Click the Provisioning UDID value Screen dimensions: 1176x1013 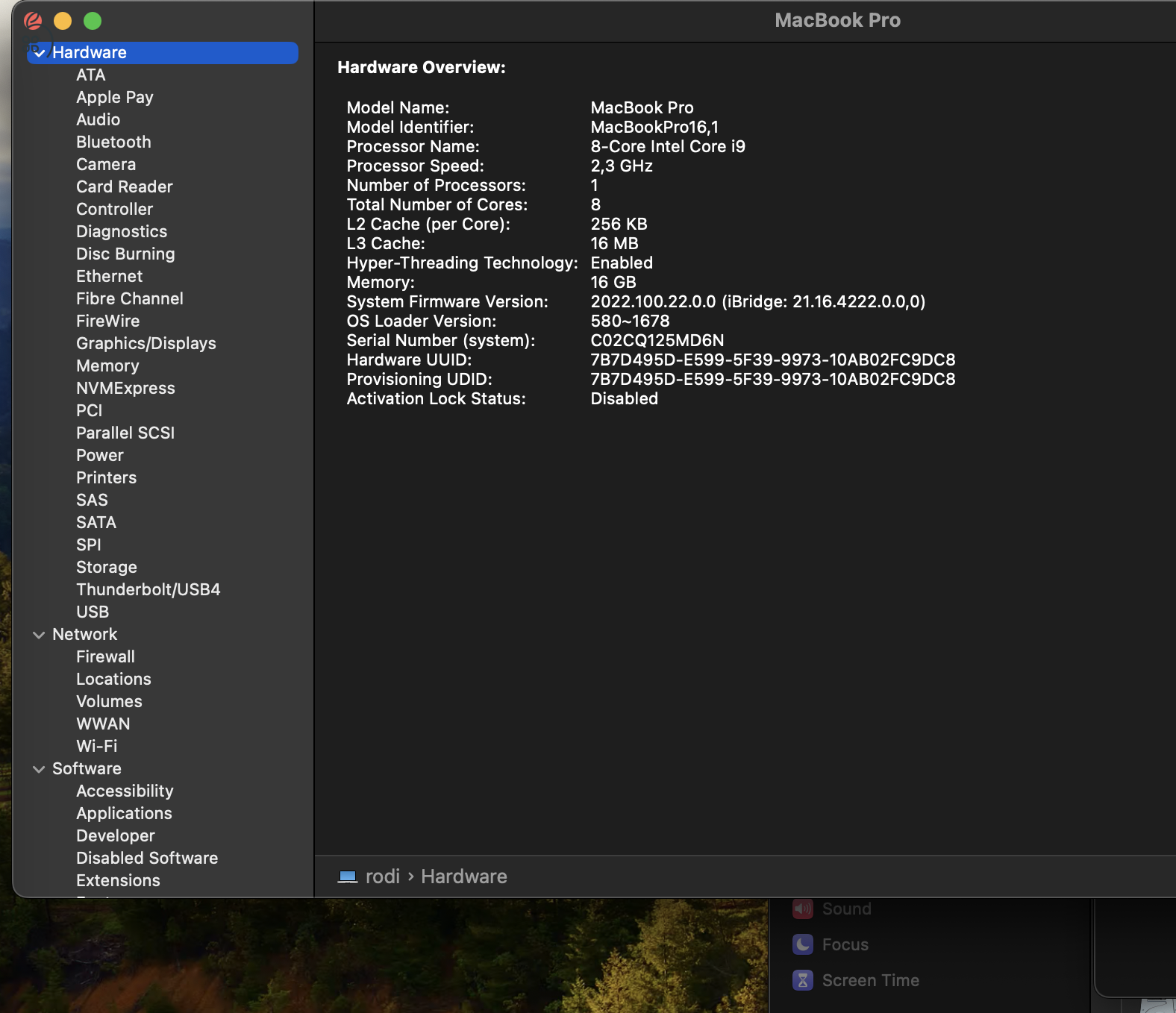773,379
